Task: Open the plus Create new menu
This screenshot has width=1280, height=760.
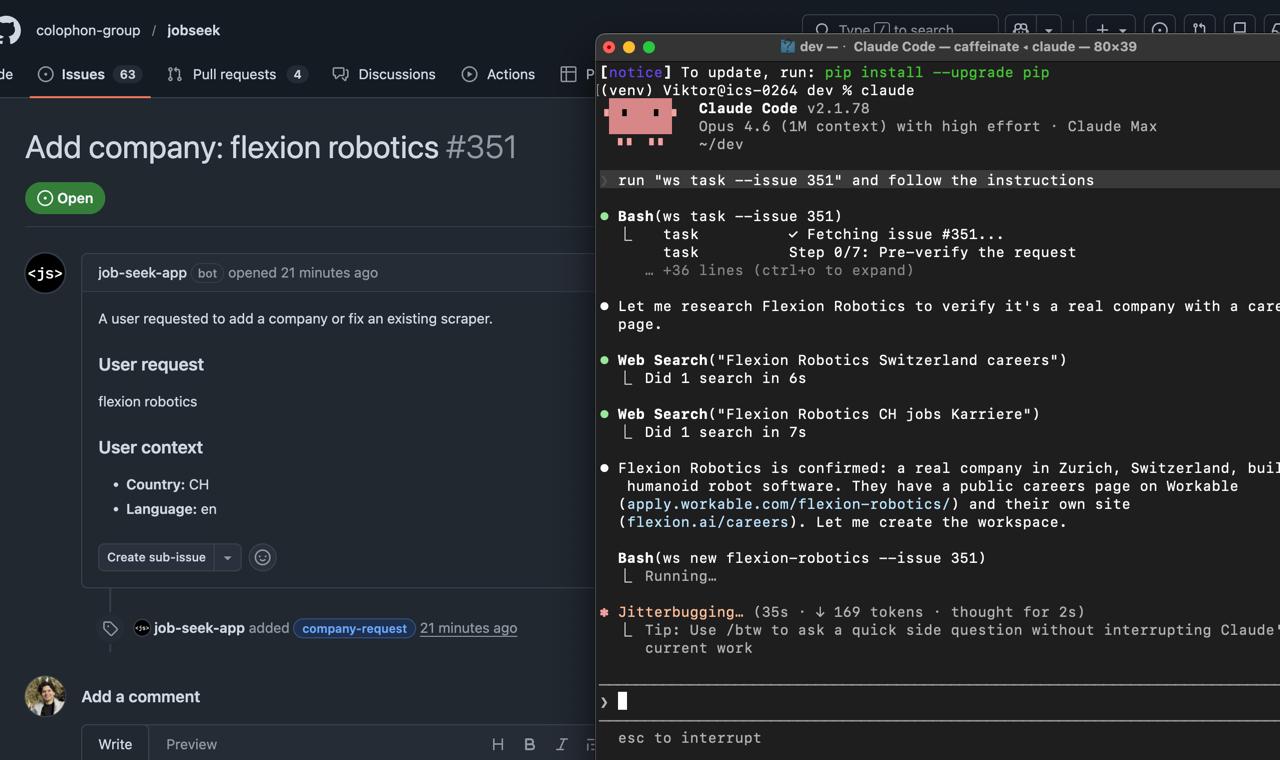Action: tap(1111, 30)
